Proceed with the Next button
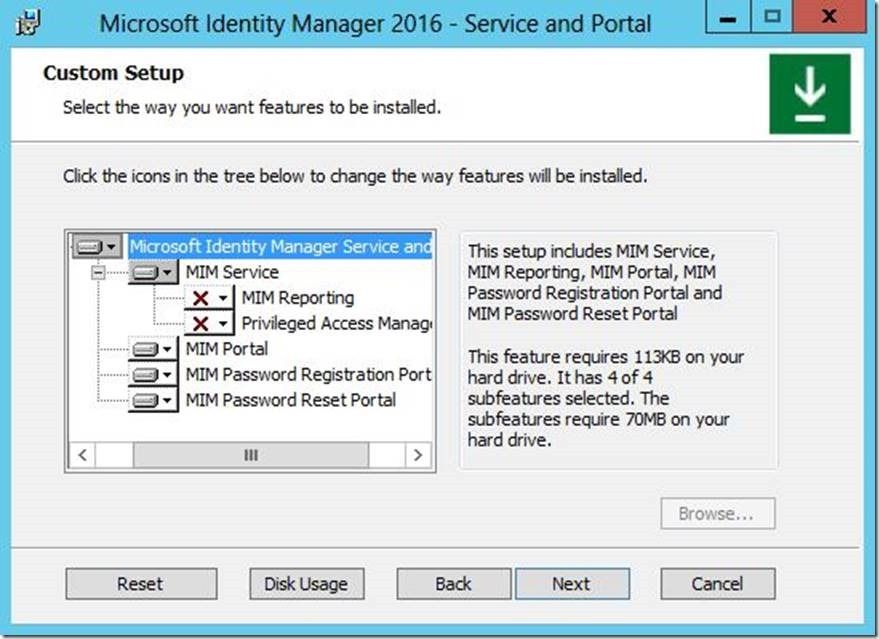Image resolution: width=879 pixels, height=639 pixels. coord(572,584)
